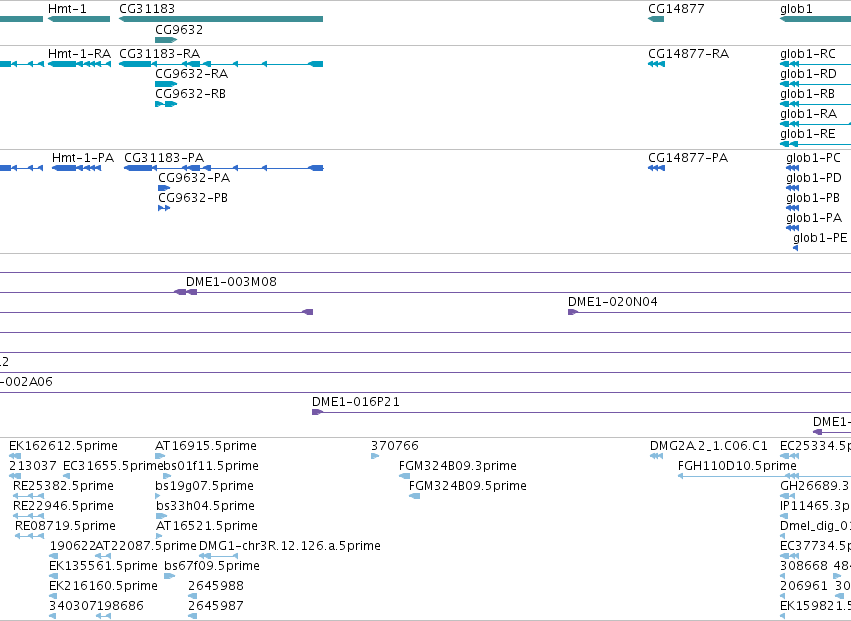Open EST EC31655.5prime
The image size is (851, 621).
pos(113,466)
